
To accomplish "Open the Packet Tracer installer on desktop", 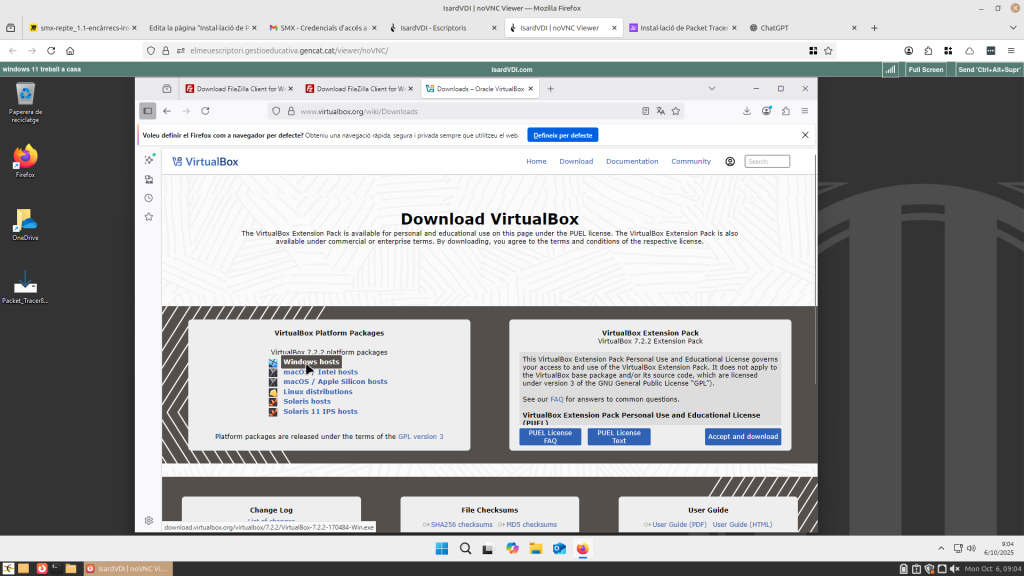I will click(25, 286).
